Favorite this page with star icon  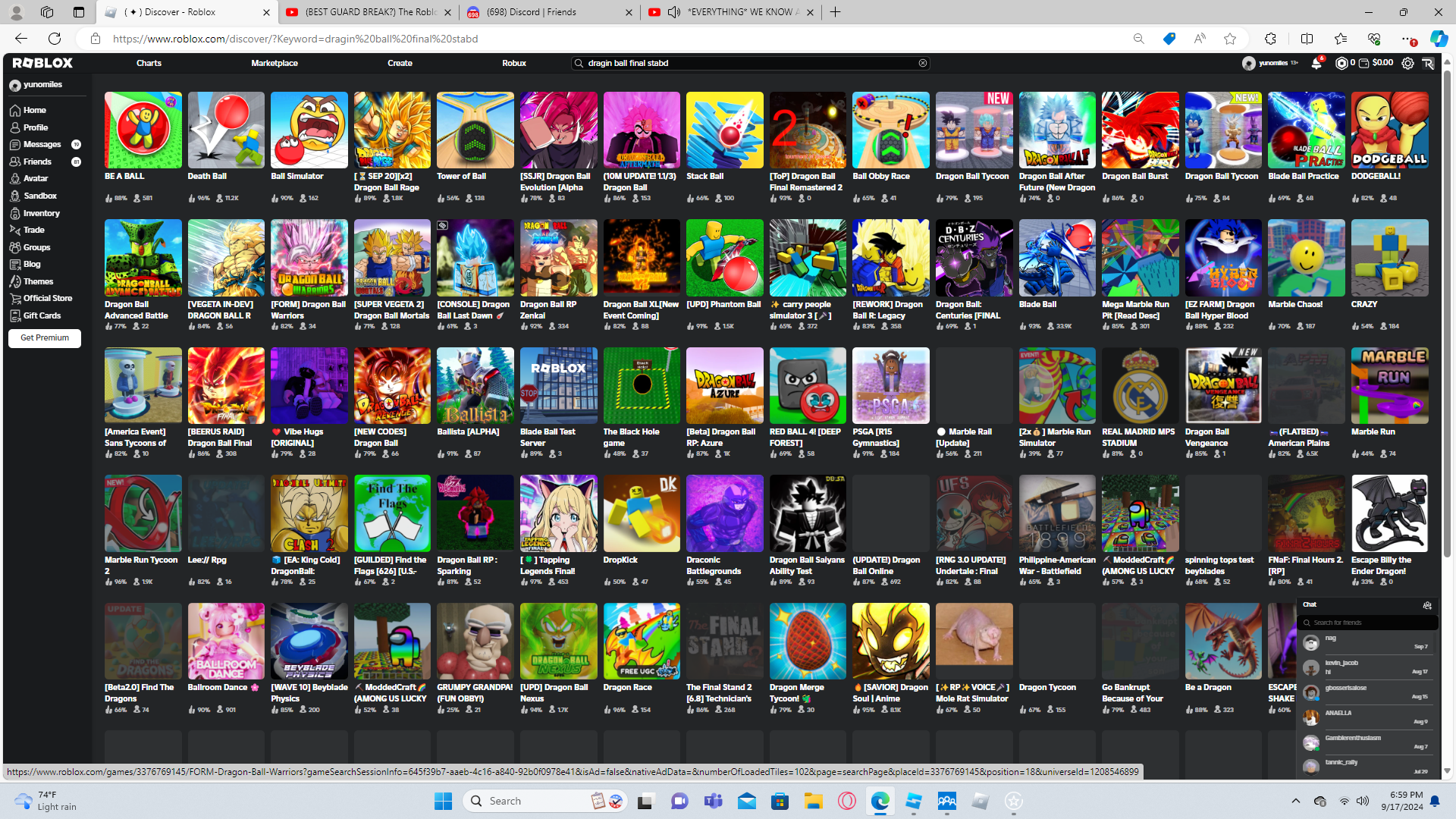1230,39
